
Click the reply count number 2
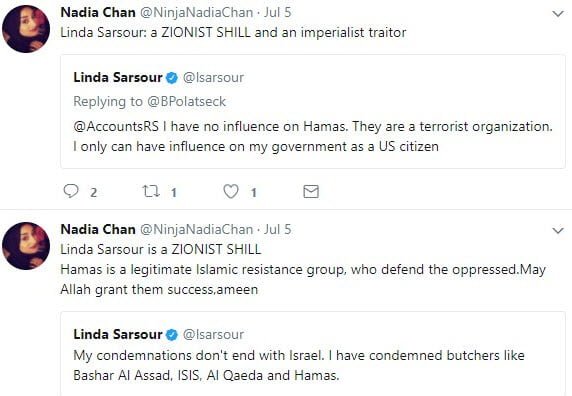[94, 192]
